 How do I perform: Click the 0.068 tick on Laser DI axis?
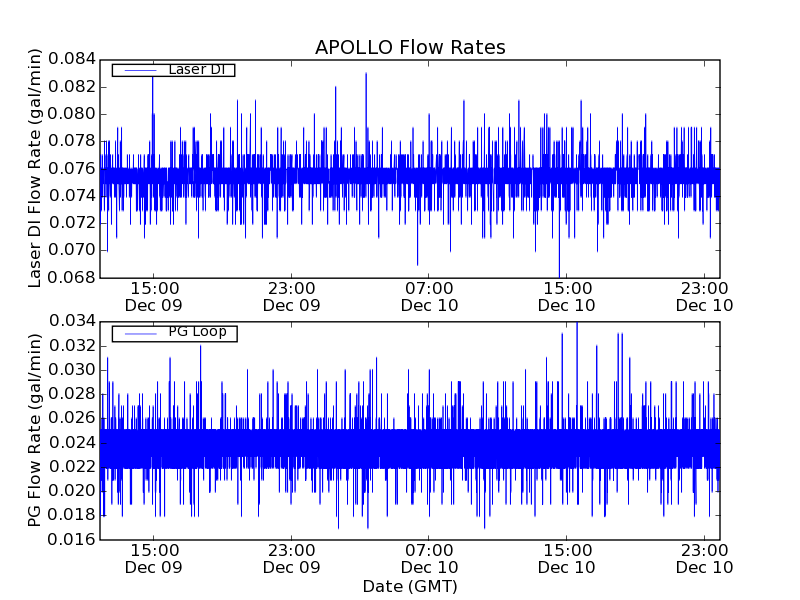[x=72, y=278]
